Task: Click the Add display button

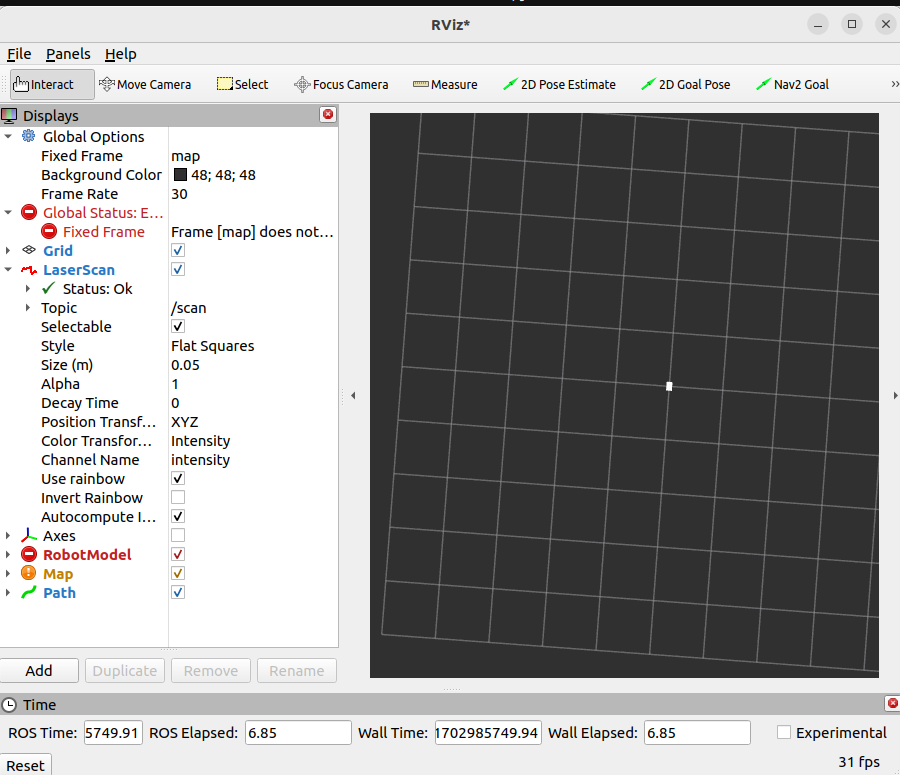Action: pyautogui.click(x=39, y=671)
